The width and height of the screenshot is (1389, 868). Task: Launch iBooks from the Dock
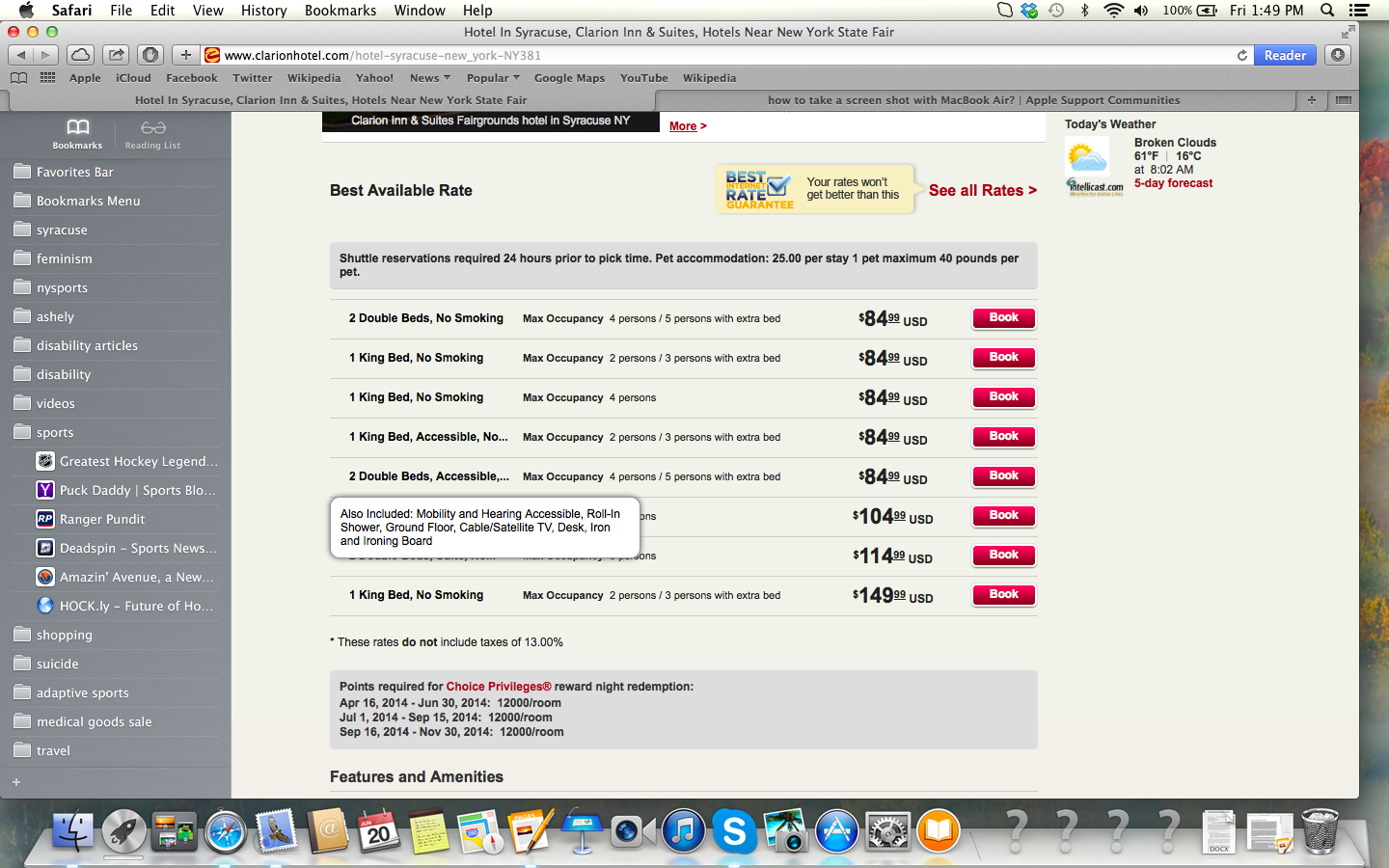pyautogui.click(x=939, y=830)
